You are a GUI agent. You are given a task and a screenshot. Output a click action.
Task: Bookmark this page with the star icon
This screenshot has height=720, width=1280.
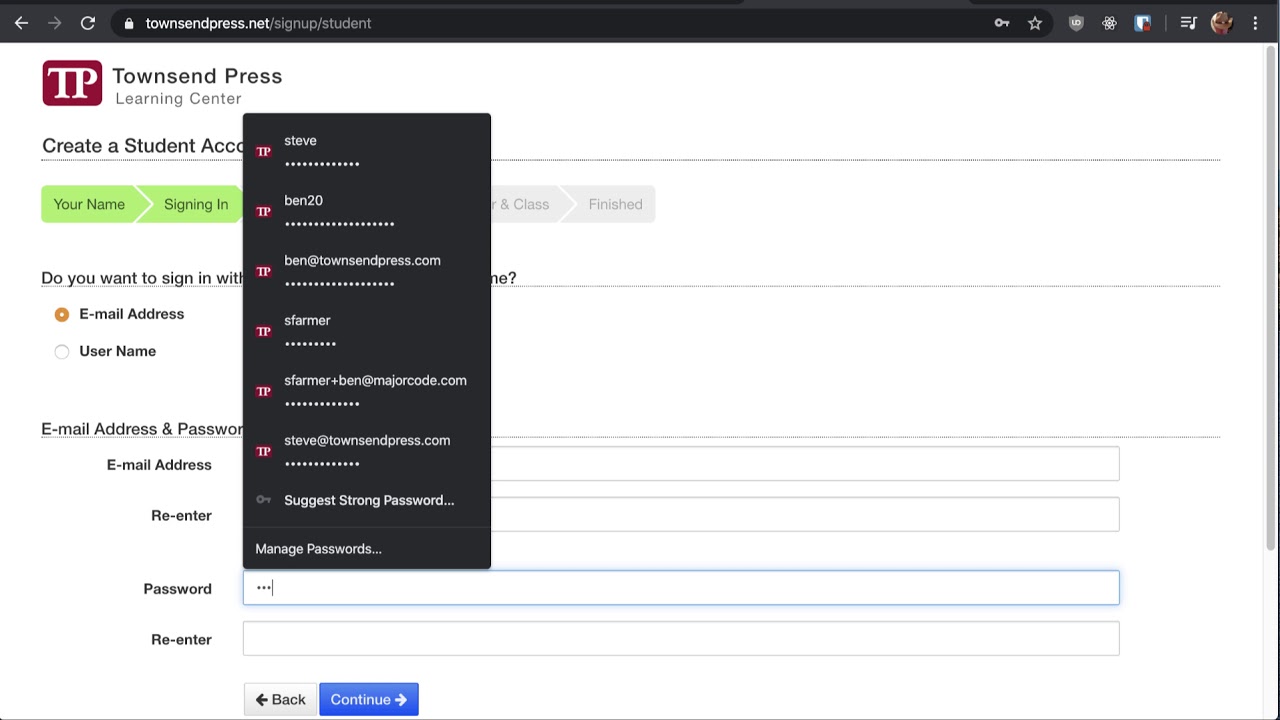click(x=1035, y=23)
